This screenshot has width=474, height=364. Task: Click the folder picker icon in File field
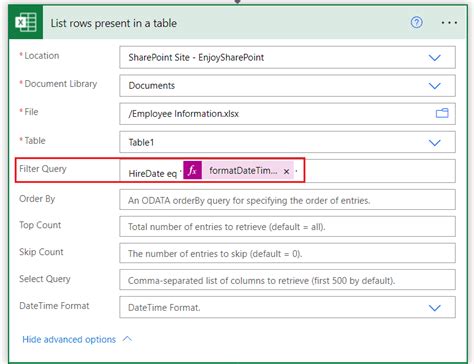442,113
